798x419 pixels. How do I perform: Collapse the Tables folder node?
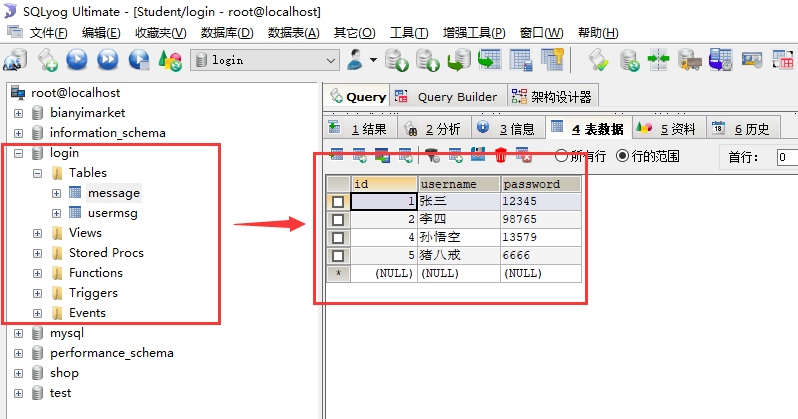pos(38,174)
